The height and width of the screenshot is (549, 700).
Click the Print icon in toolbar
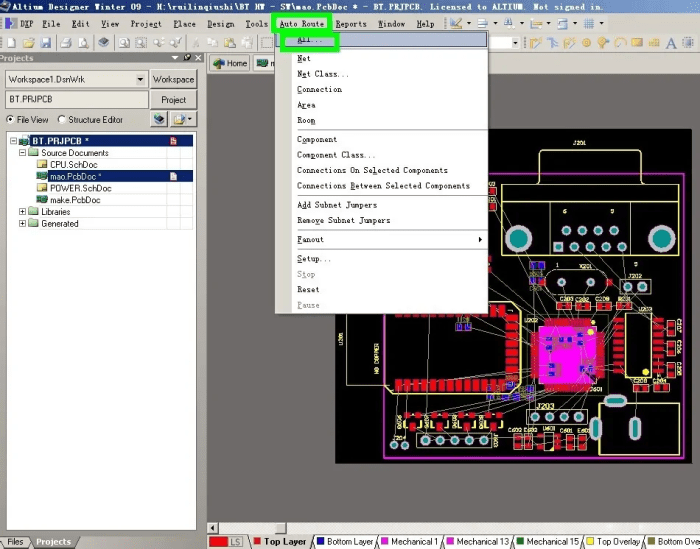coord(65,43)
